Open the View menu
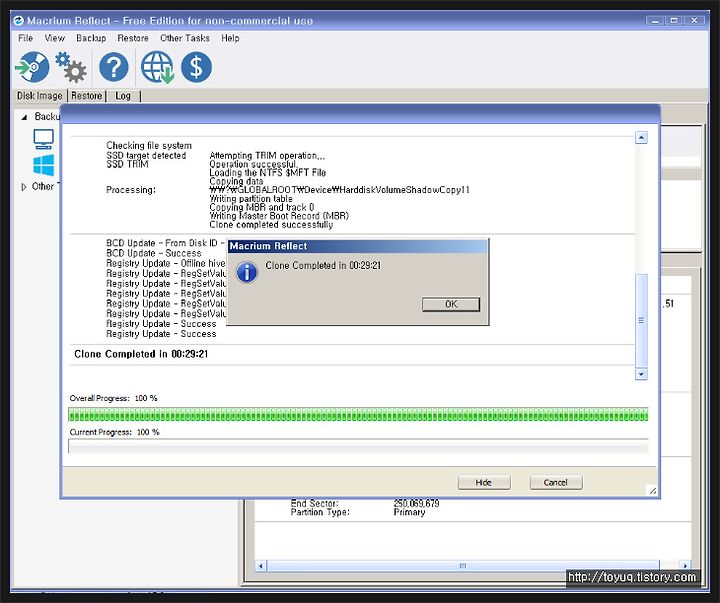This screenshot has height=603, width=720. (x=55, y=38)
